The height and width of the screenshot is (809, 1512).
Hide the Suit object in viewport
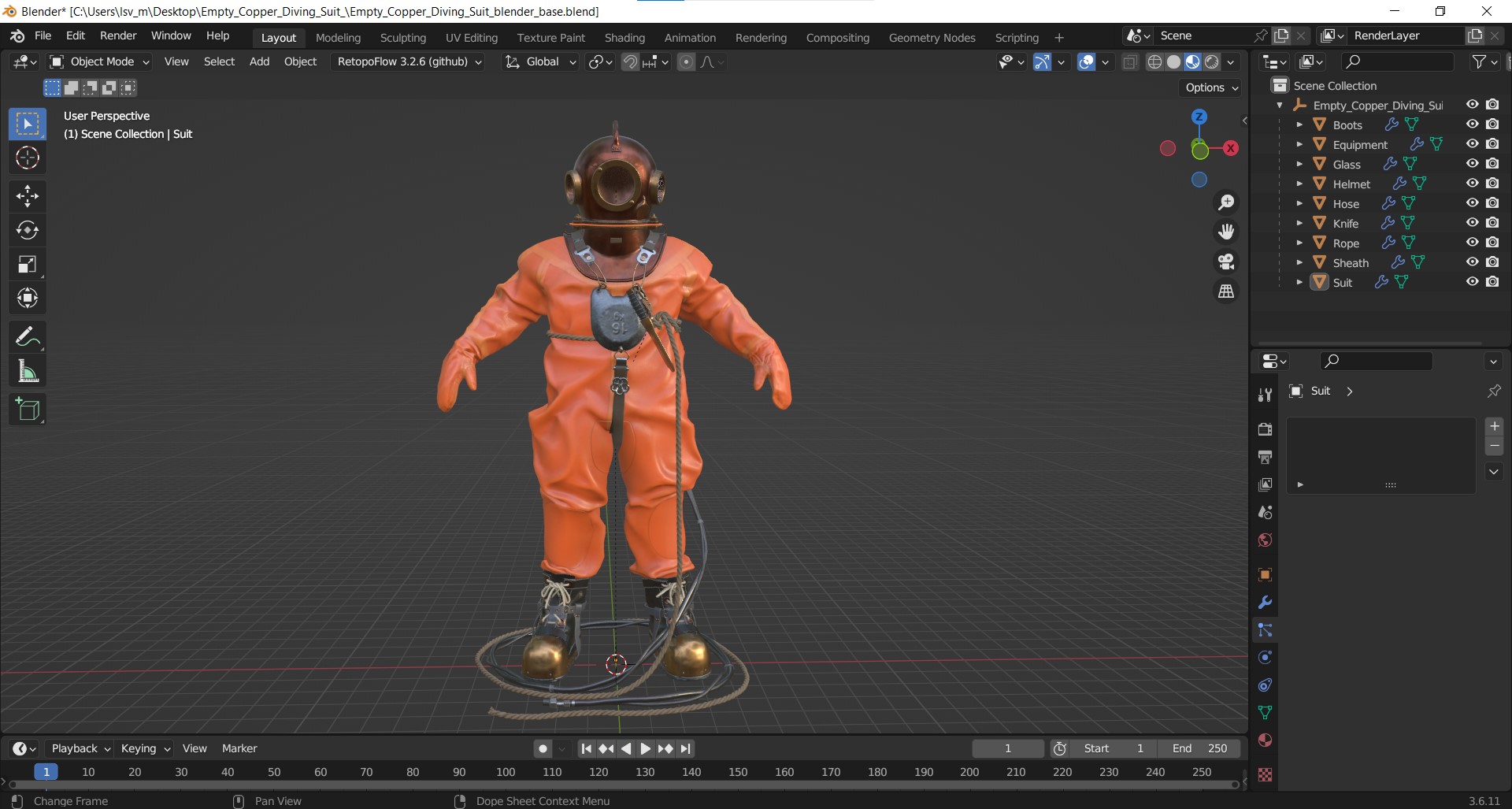pyautogui.click(x=1472, y=282)
